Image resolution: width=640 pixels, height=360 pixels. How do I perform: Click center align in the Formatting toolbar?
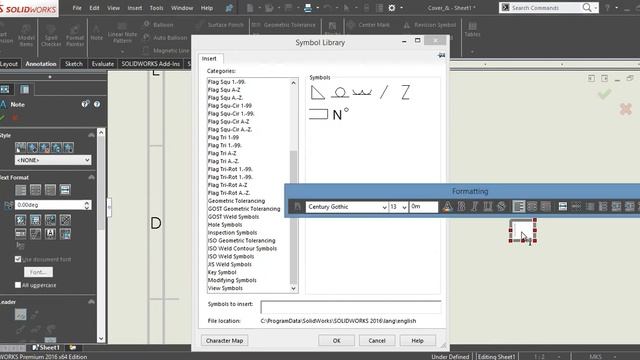(532, 207)
